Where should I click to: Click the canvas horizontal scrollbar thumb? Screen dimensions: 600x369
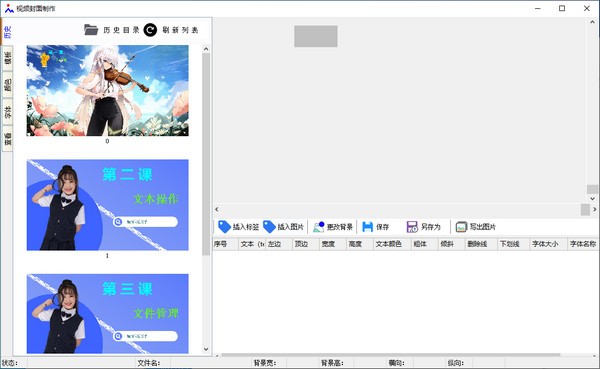pyautogui.click(x=585, y=209)
